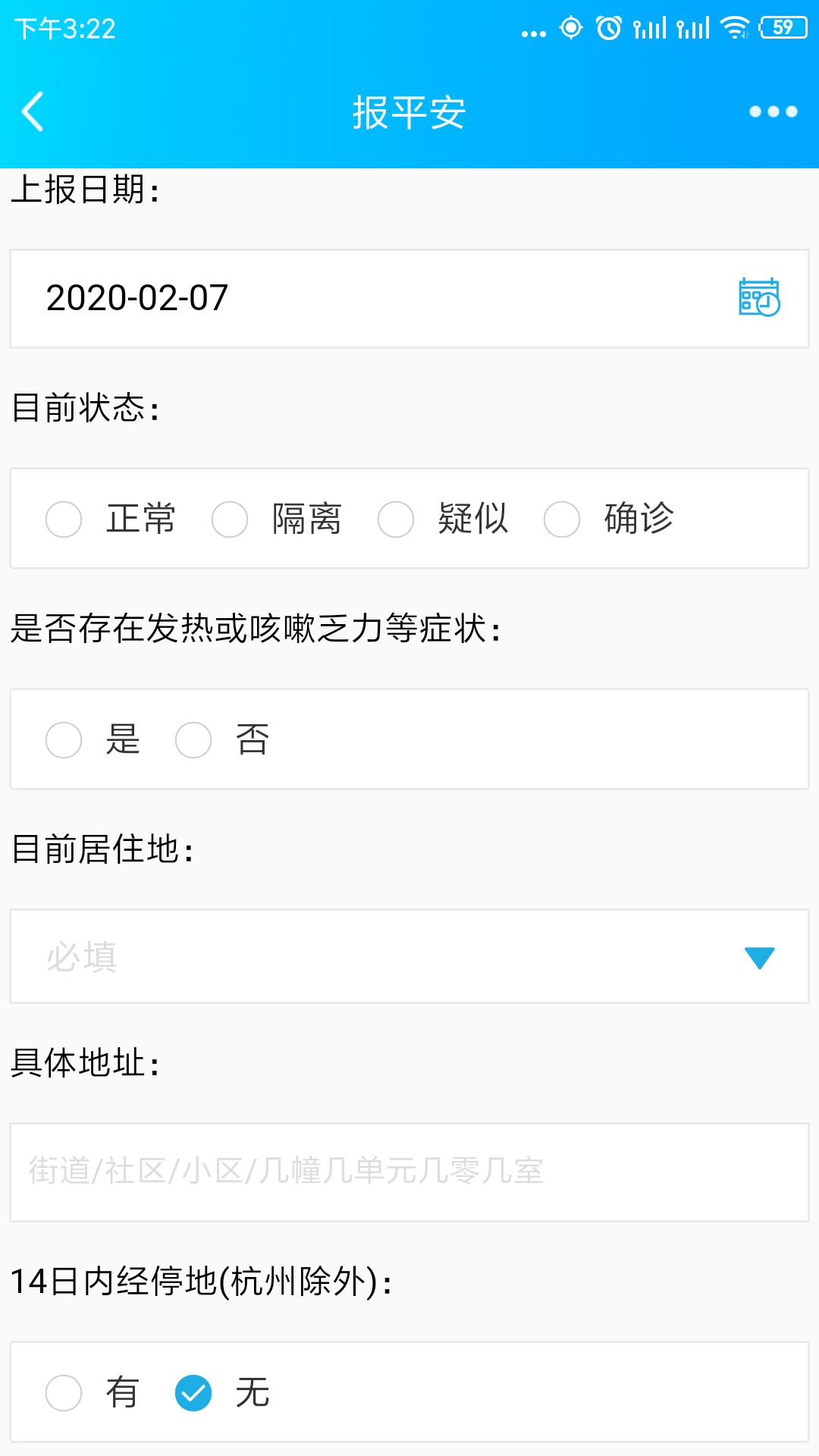Select the checked 无 travel option
The width and height of the screenshot is (819, 1456).
coord(193,1393)
